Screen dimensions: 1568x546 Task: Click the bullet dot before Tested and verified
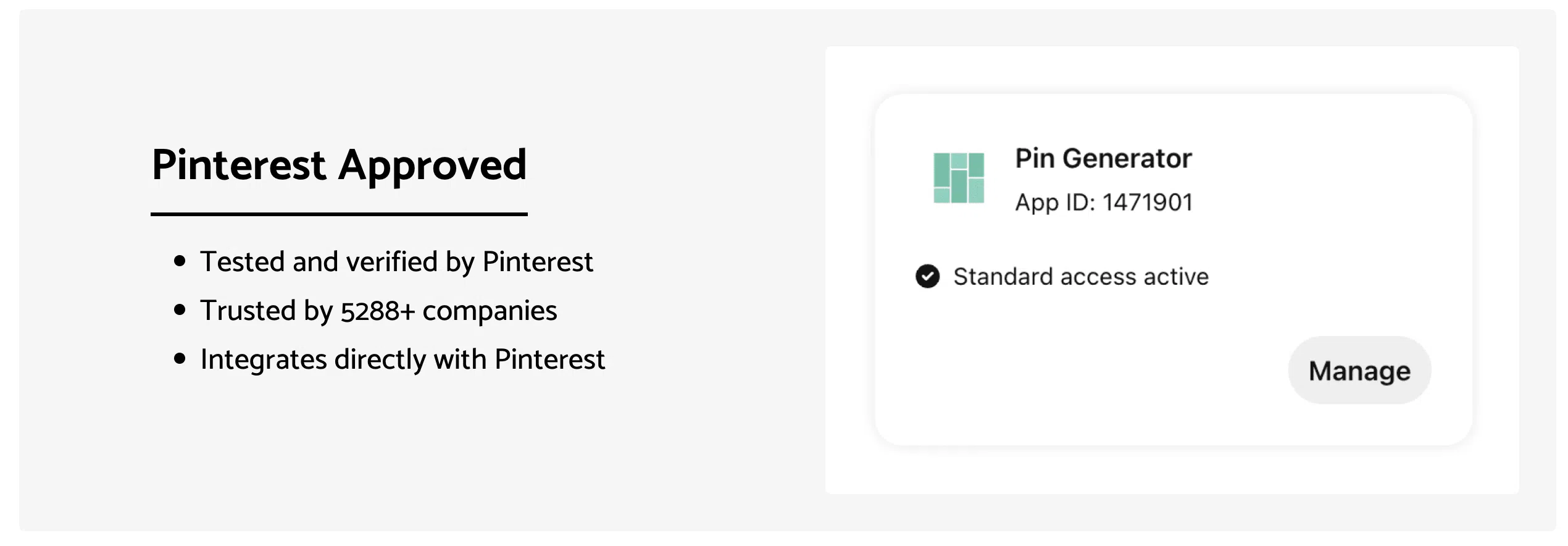180,261
